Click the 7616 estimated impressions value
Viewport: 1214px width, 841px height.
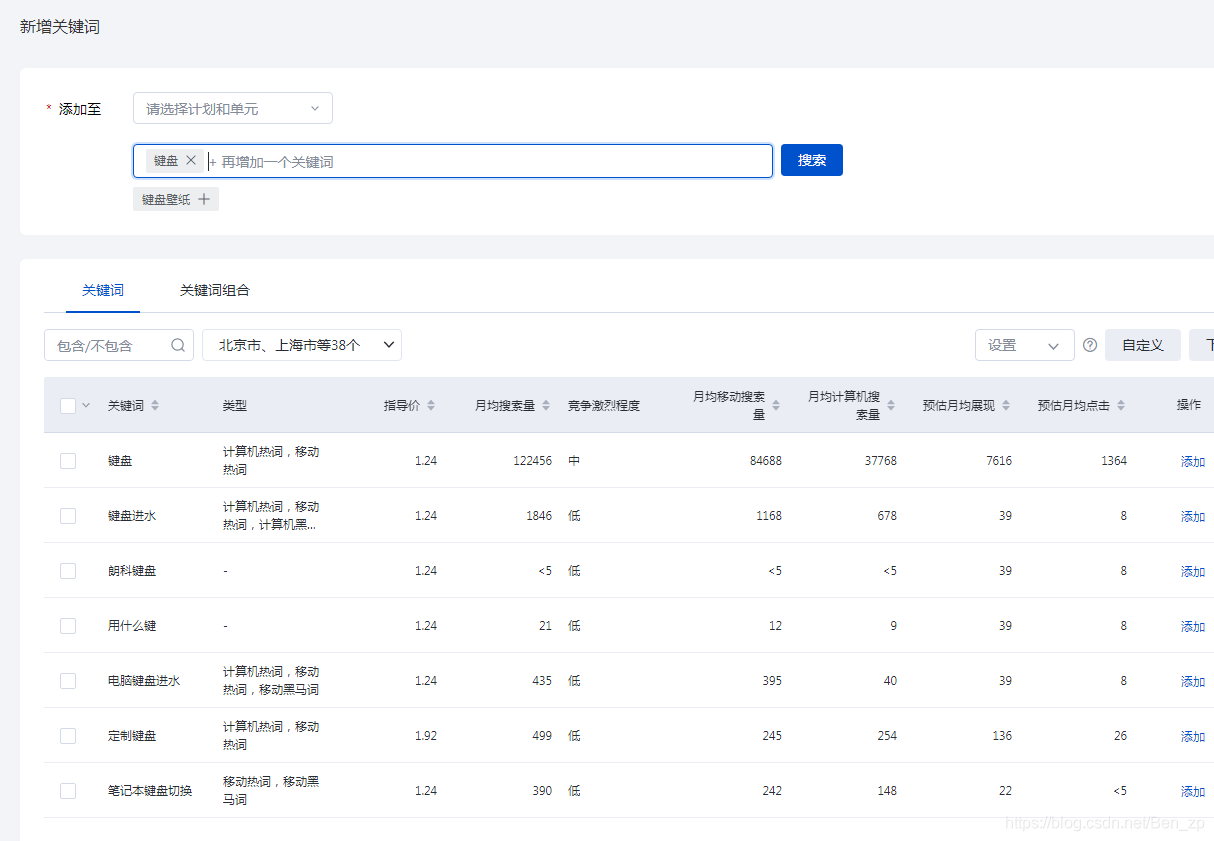coord(998,461)
